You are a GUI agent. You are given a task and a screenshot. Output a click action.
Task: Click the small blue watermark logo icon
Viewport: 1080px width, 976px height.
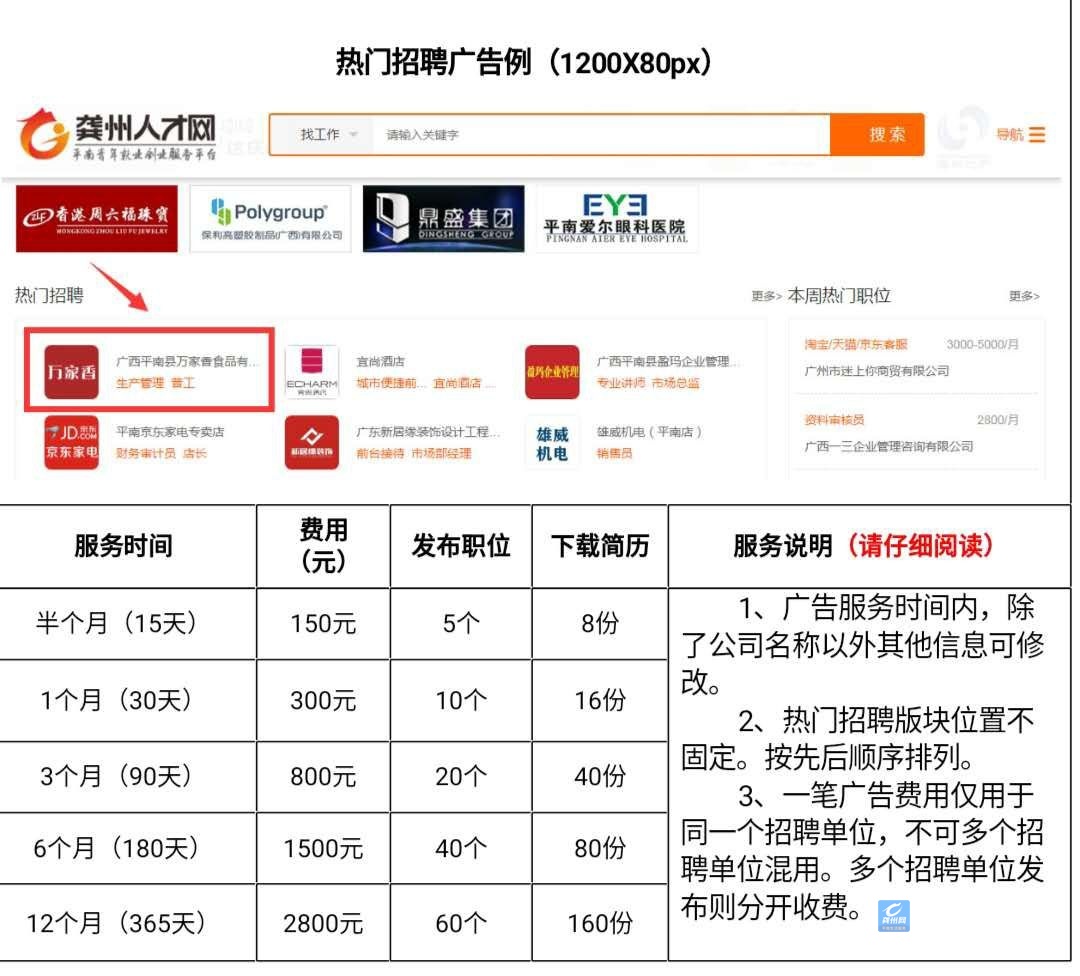[893, 915]
